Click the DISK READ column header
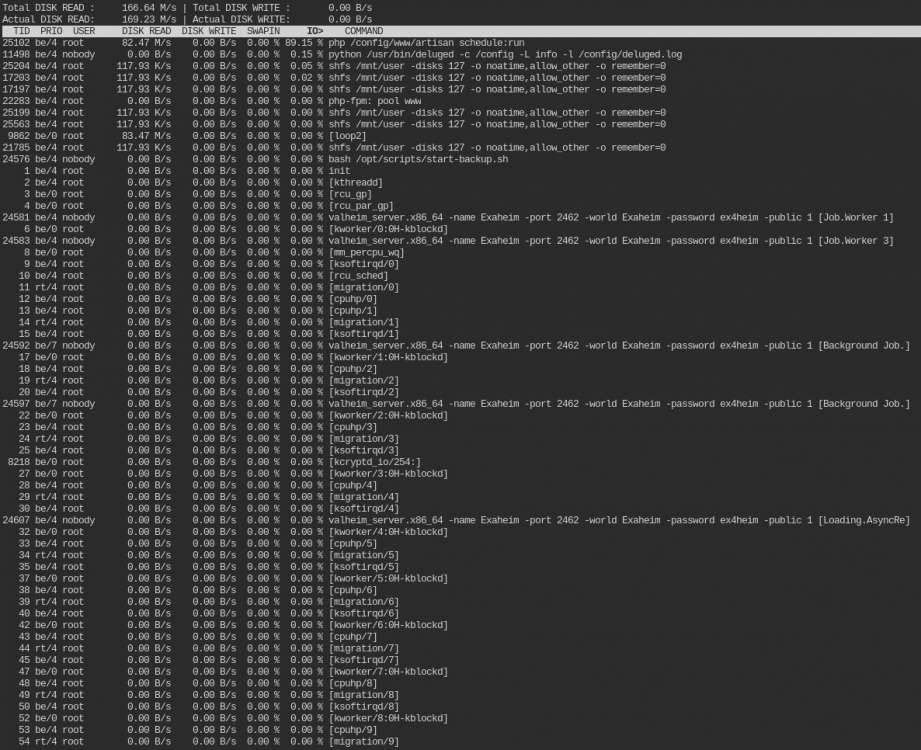This screenshot has width=921, height=750. click(146, 31)
